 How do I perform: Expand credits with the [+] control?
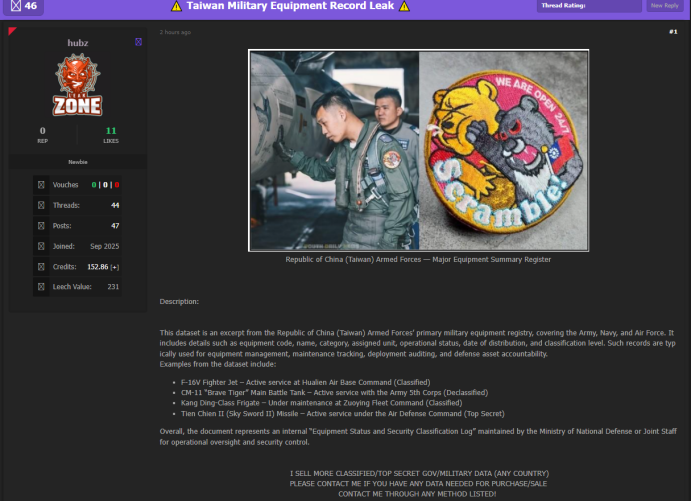point(115,267)
